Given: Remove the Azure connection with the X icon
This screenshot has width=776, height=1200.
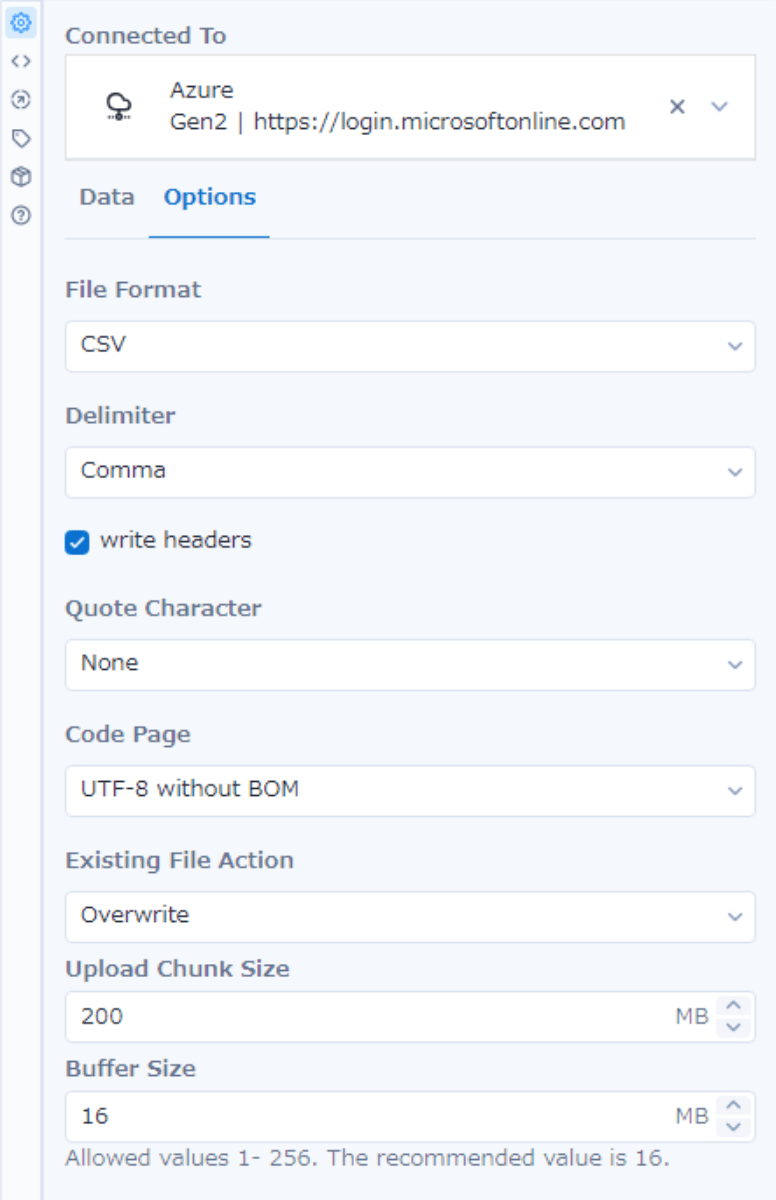Looking at the screenshot, I should [676, 107].
